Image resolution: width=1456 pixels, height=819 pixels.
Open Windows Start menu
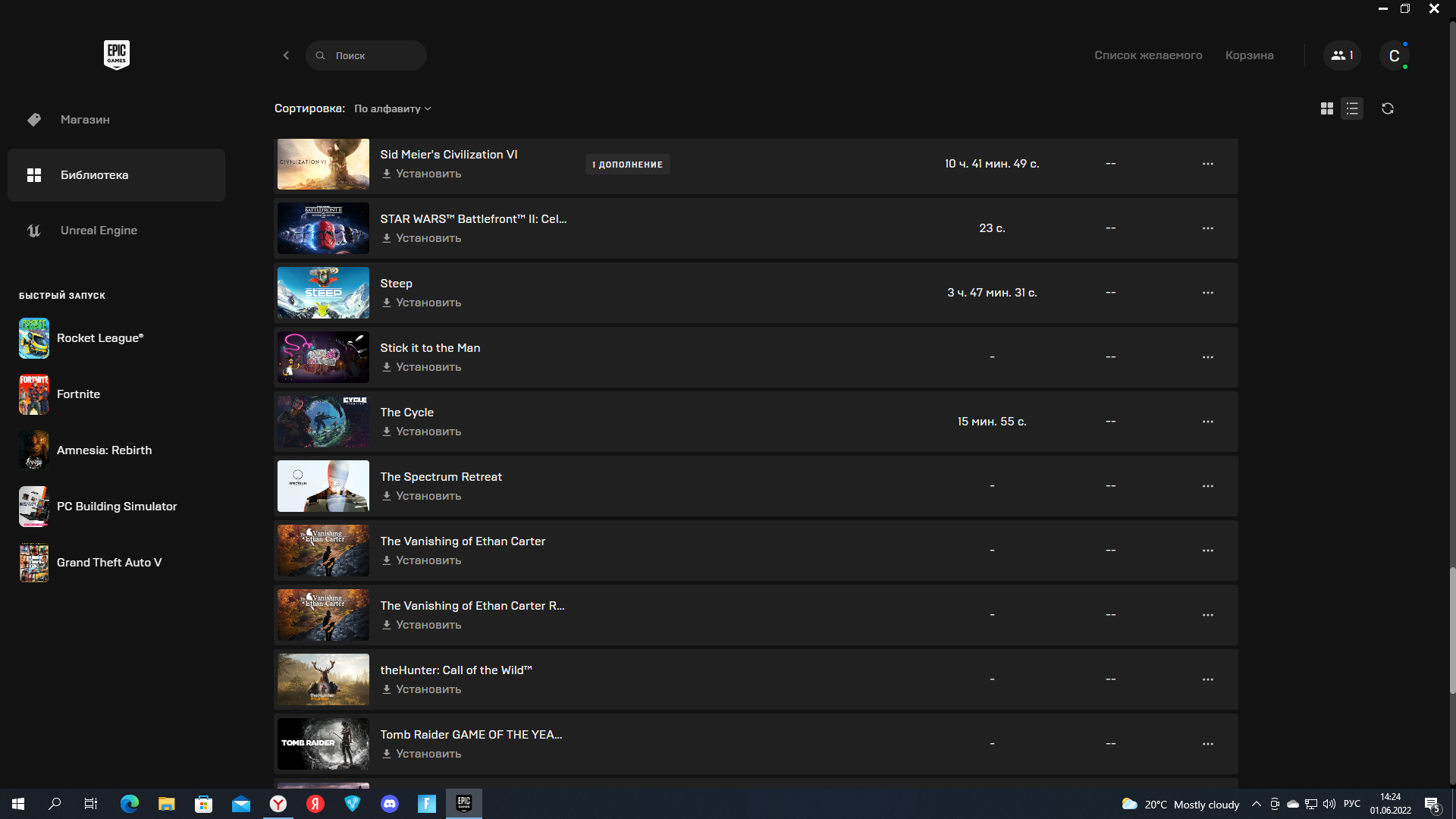click(18, 804)
